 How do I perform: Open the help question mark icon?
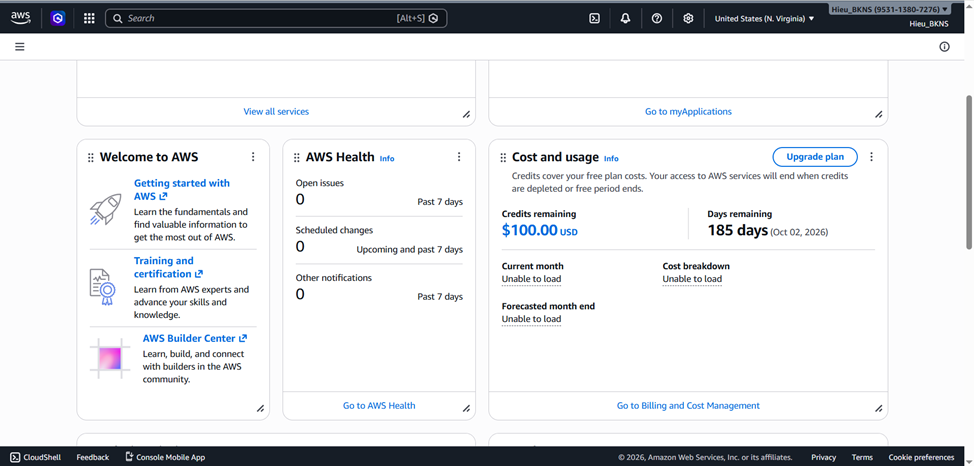[x=657, y=19]
